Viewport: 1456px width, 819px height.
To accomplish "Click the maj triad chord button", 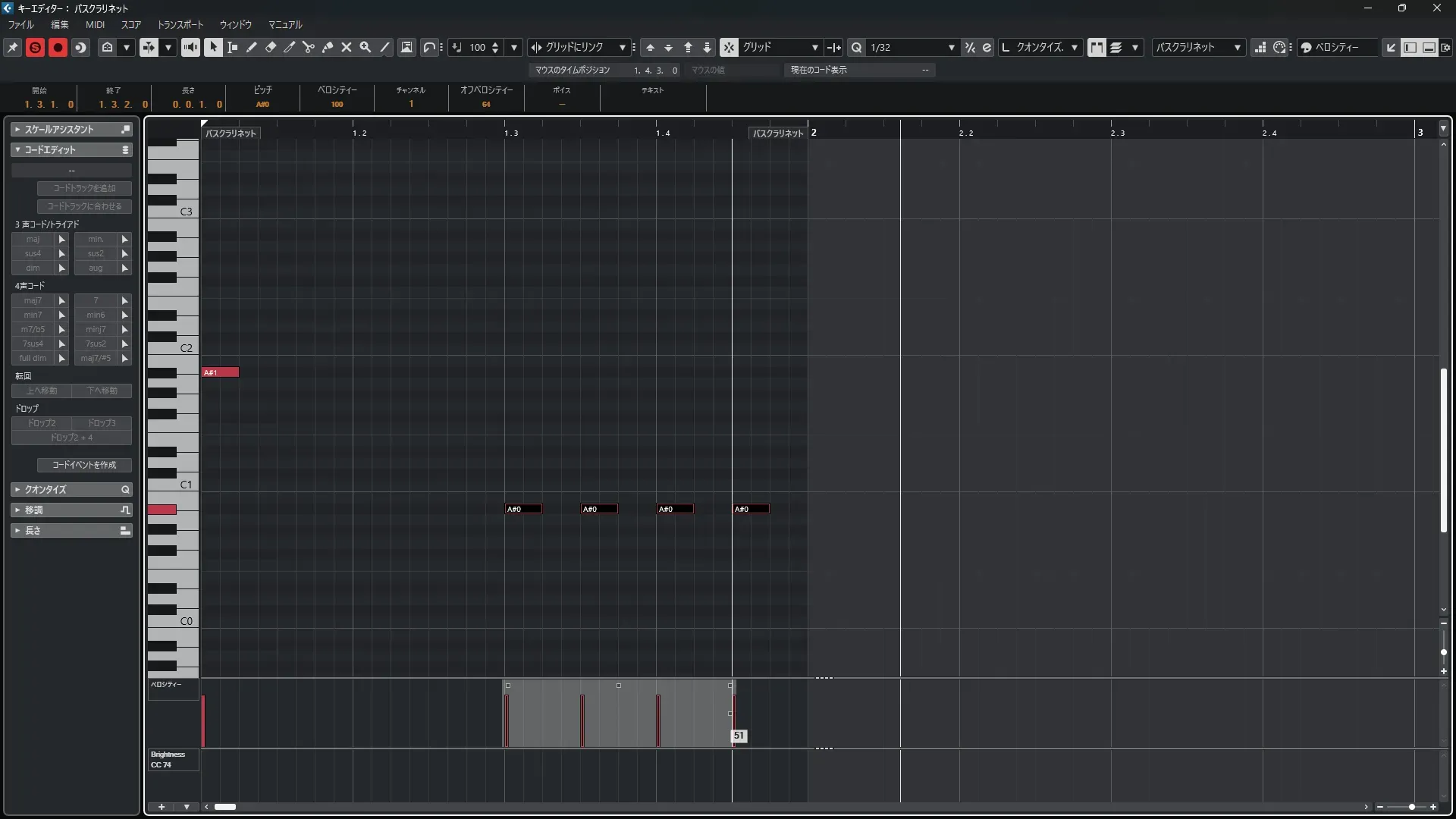I will coord(33,239).
